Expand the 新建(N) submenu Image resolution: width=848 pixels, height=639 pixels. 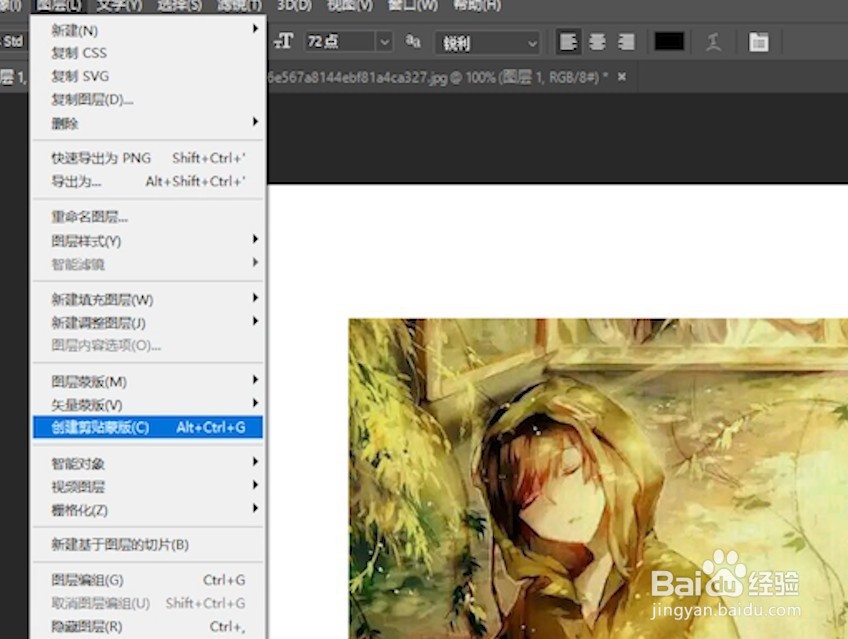click(148, 30)
